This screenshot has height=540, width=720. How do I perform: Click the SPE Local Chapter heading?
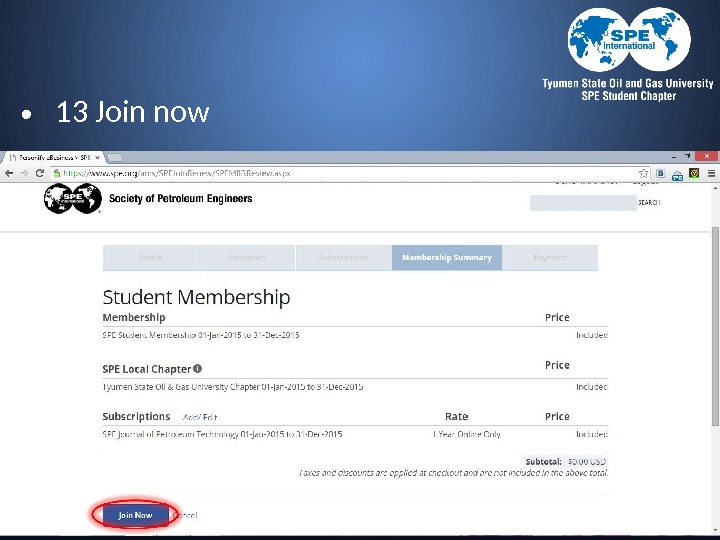tap(146, 369)
